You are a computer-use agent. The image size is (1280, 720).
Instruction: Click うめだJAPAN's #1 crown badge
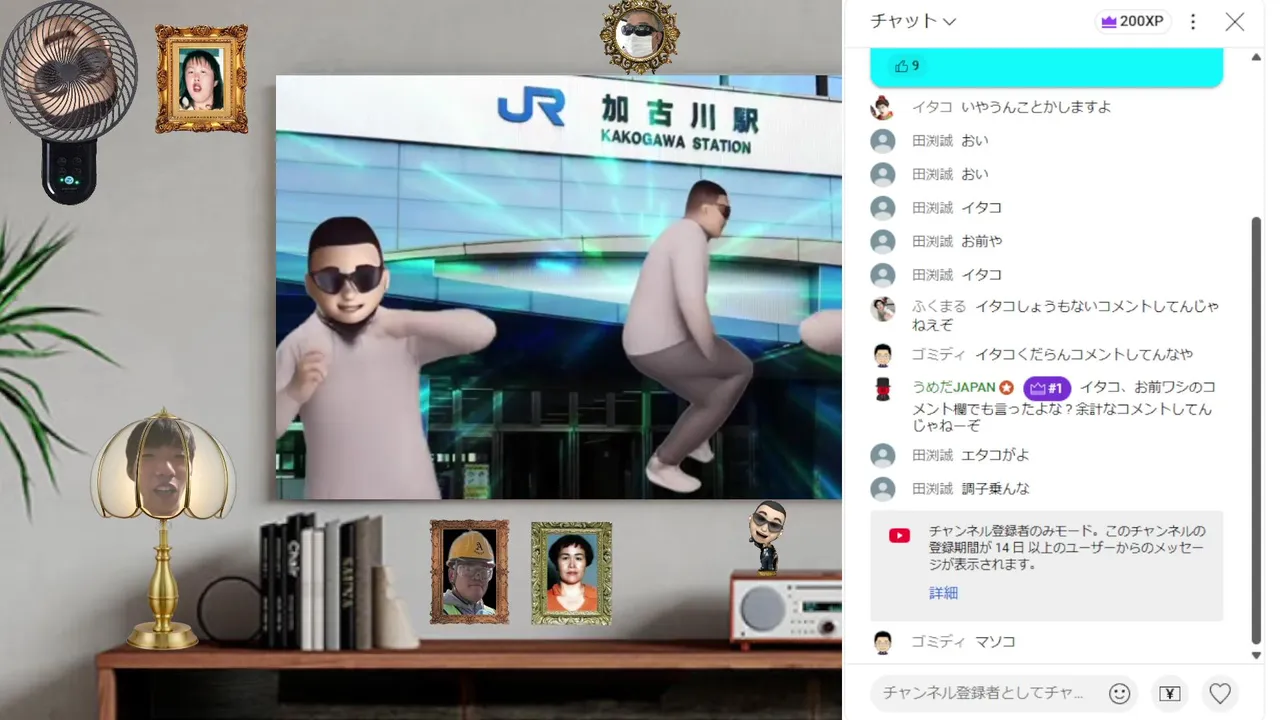pyautogui.click(x=1047, y=388)
